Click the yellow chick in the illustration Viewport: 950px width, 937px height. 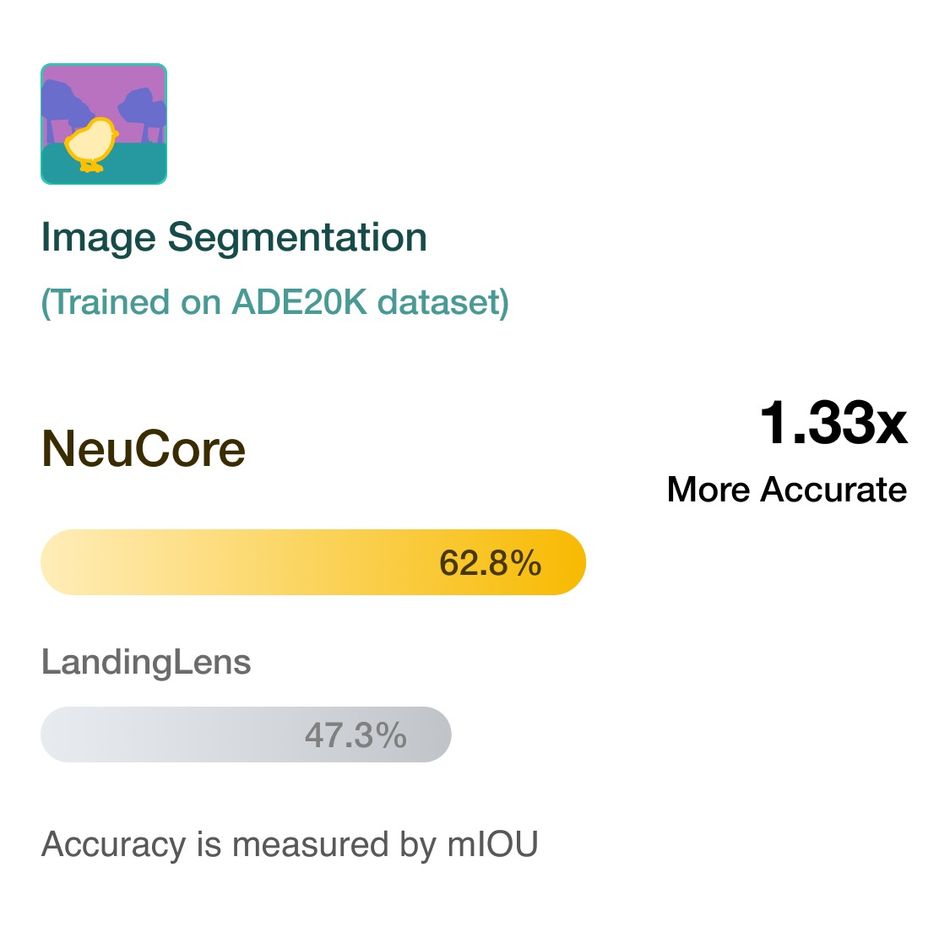tap(91, 144)
